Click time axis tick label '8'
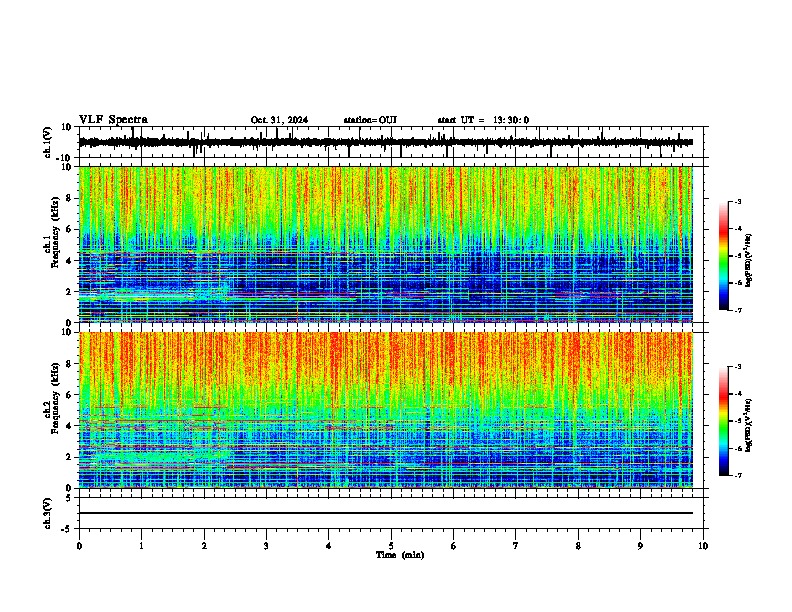Screen dimensions: 792x612 pyautogui.click(x=578, y=546)
